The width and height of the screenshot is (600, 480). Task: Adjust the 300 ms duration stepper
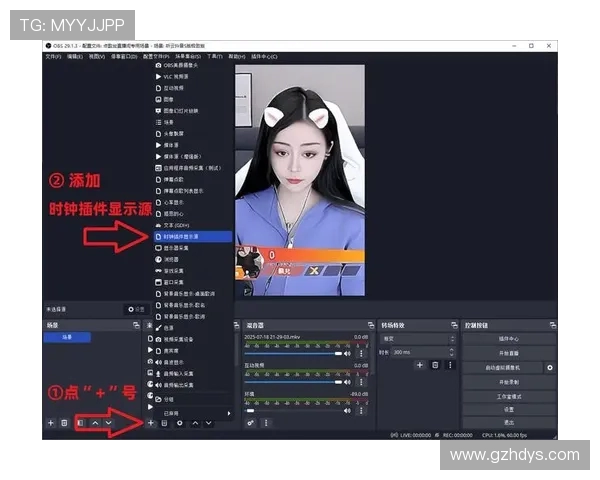[x=452, y=352]
